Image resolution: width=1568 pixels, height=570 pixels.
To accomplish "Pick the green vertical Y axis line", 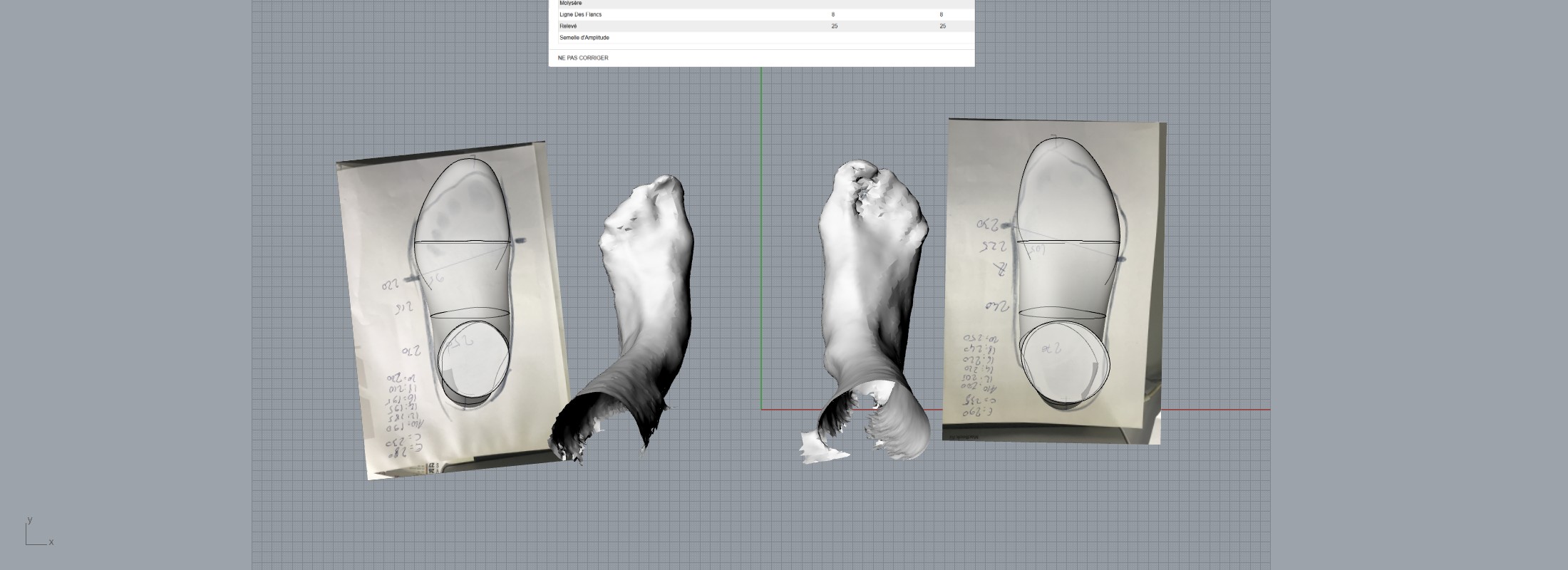I will tap(761, 214).
